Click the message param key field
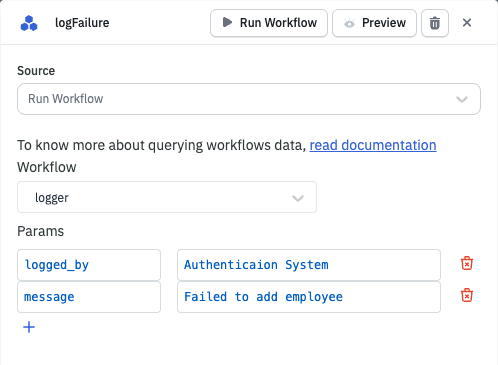This screenshot has height=365, width=498. coord(89,297)
